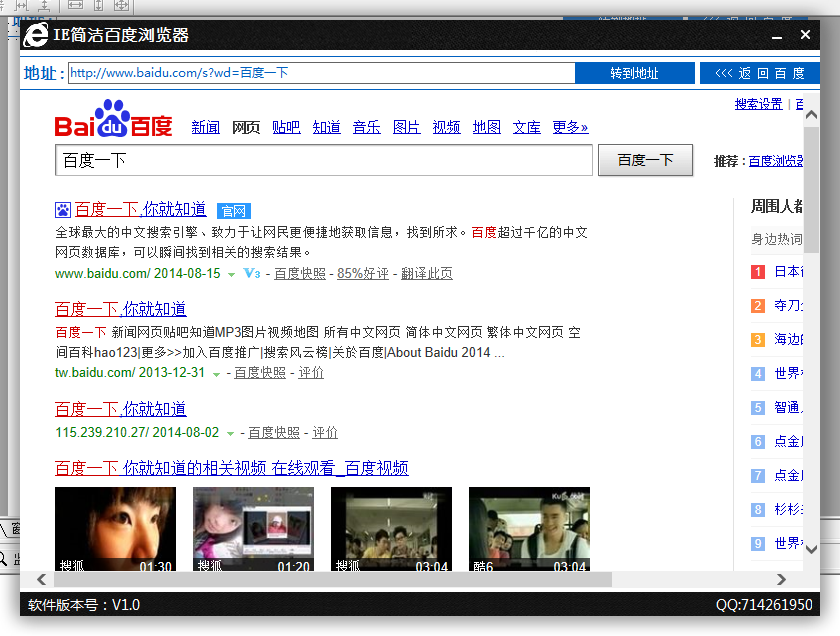Click rank number 1 badge in hot list
840x636 pixels.
click(758, 272)
